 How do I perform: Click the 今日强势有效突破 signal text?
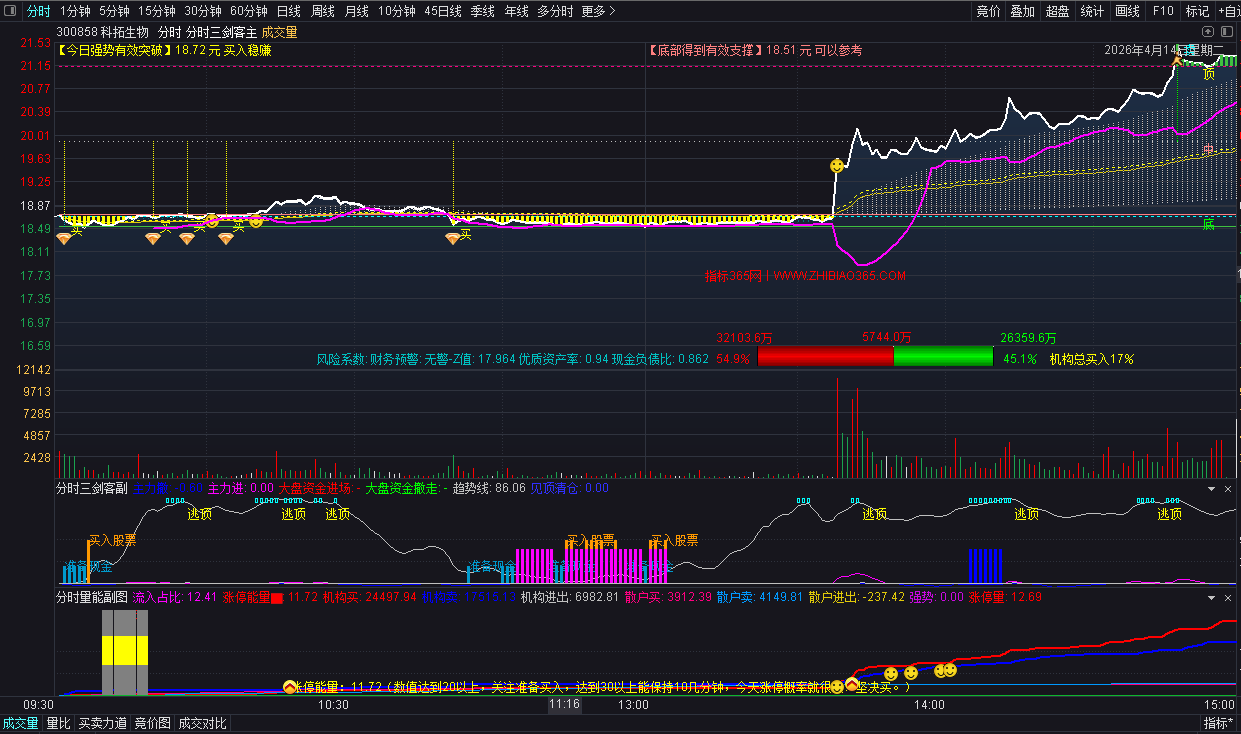point(114,49)
